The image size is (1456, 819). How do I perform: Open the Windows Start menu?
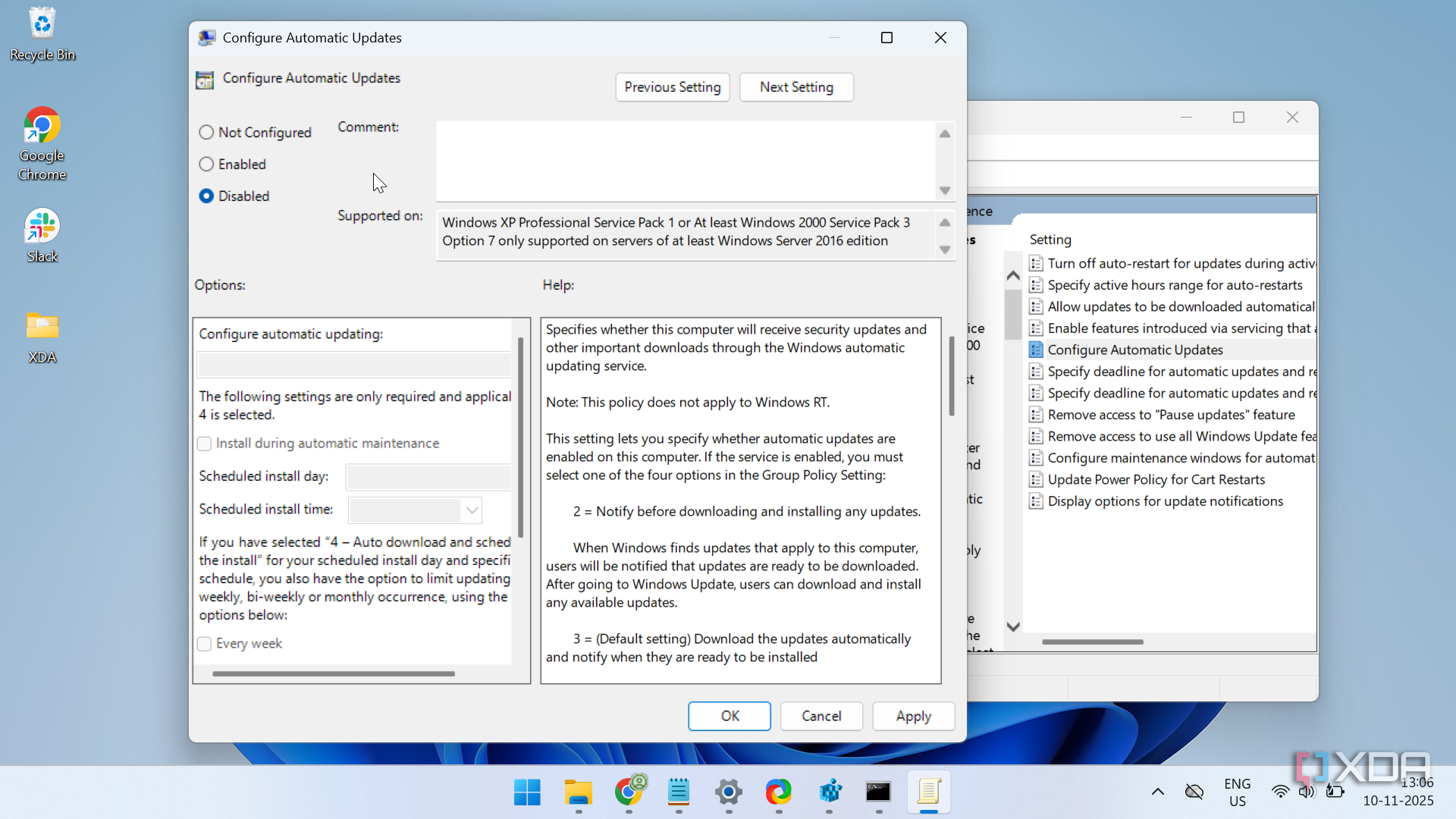[527, 792]
